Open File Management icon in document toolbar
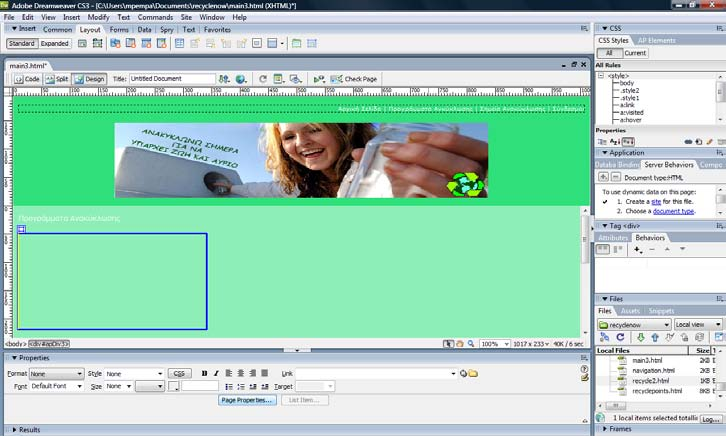 224,79
